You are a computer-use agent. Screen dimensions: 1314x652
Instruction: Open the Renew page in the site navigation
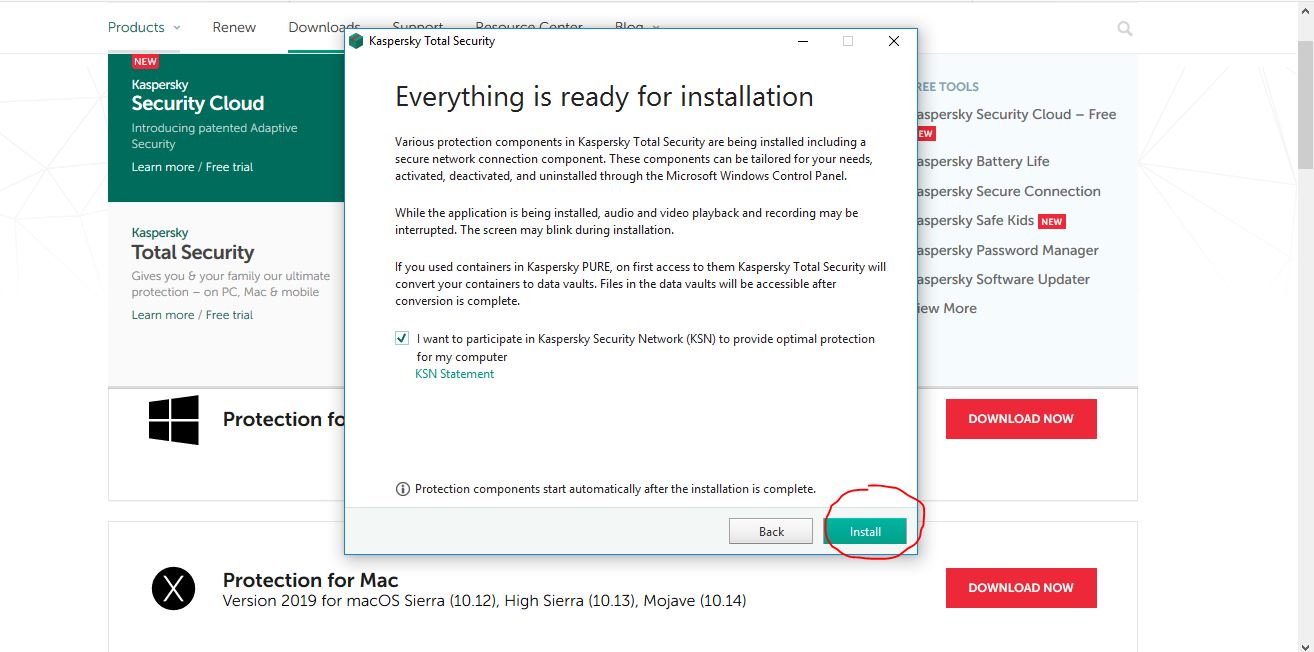pyautogui.click(x=234, y=27)
